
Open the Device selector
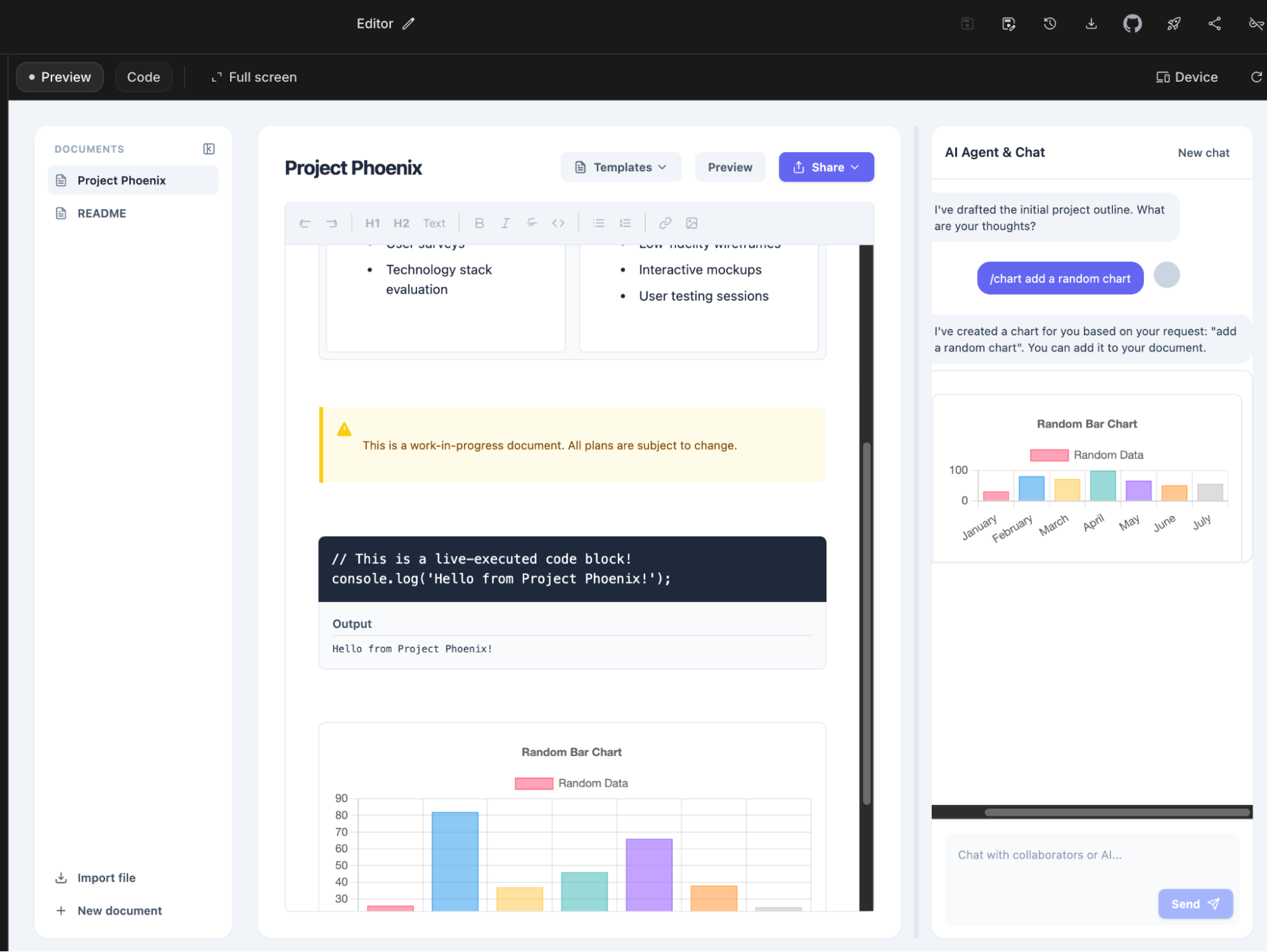tap(1187, 77)
